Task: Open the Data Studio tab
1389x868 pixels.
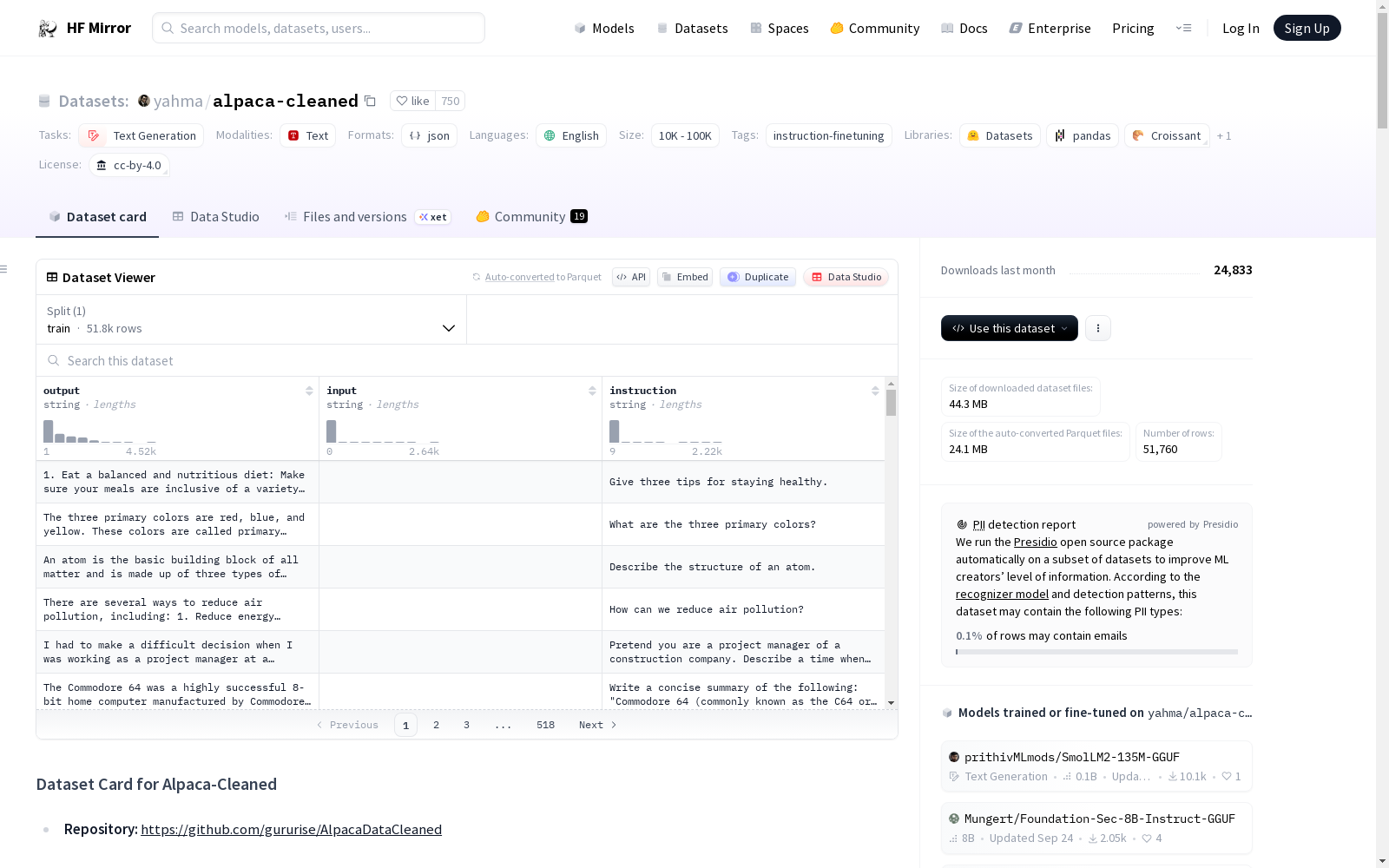Action: [216, 217]
